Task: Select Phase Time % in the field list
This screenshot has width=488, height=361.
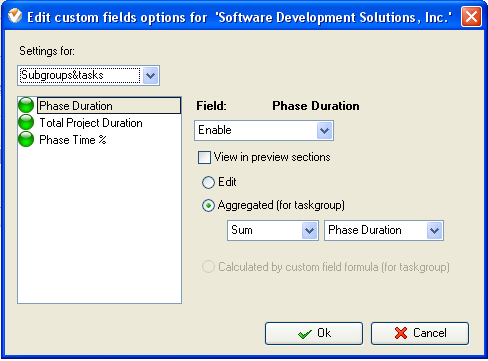Action: [x=73, y=140]
